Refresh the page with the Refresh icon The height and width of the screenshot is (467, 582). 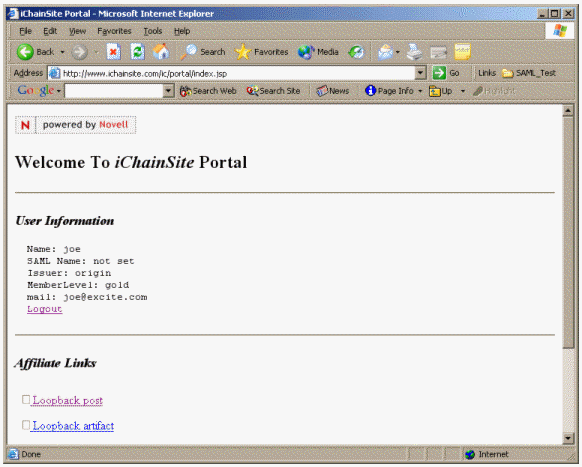(x=137, y=52)
